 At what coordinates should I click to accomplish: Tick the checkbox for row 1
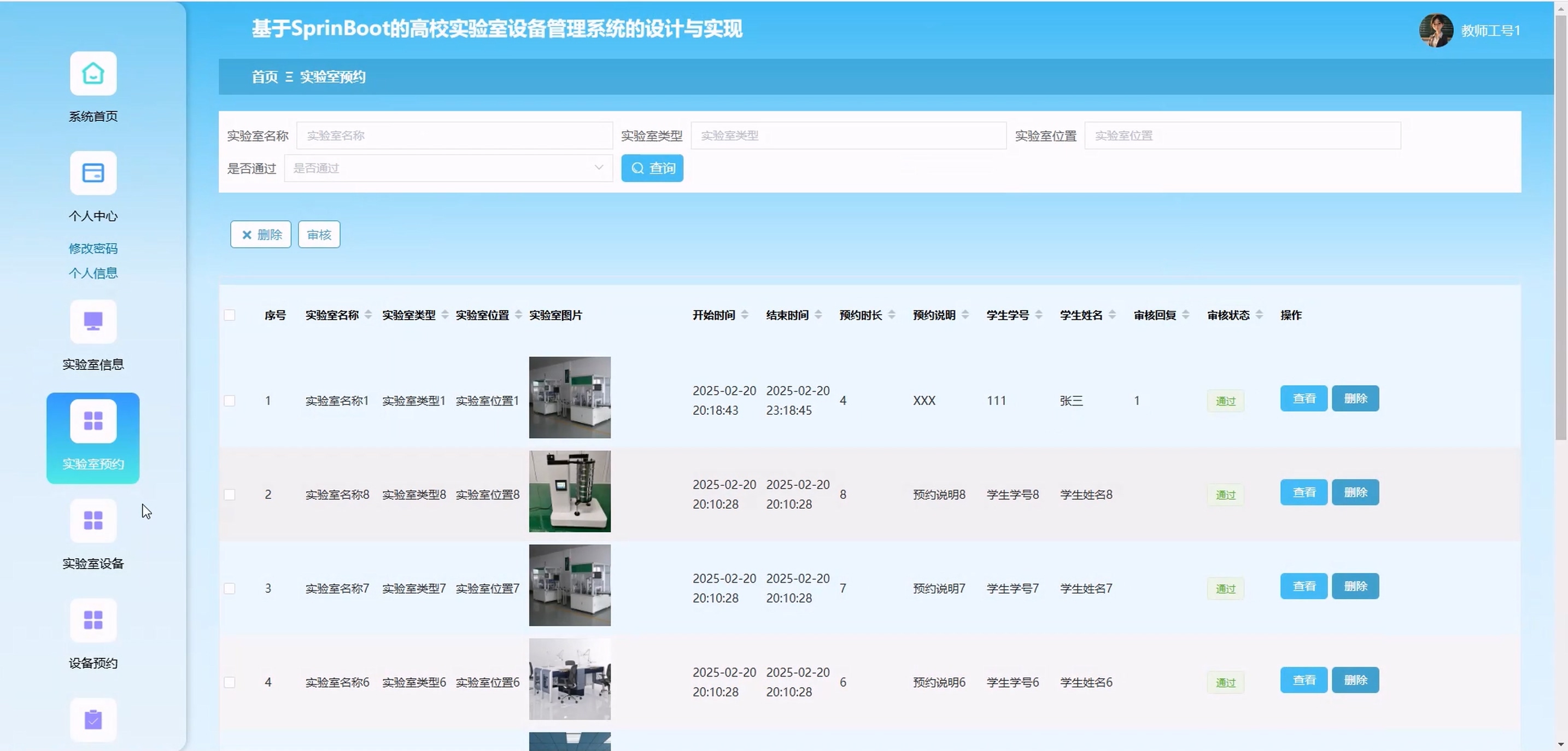pyautogui.click(x=230, y=401)
